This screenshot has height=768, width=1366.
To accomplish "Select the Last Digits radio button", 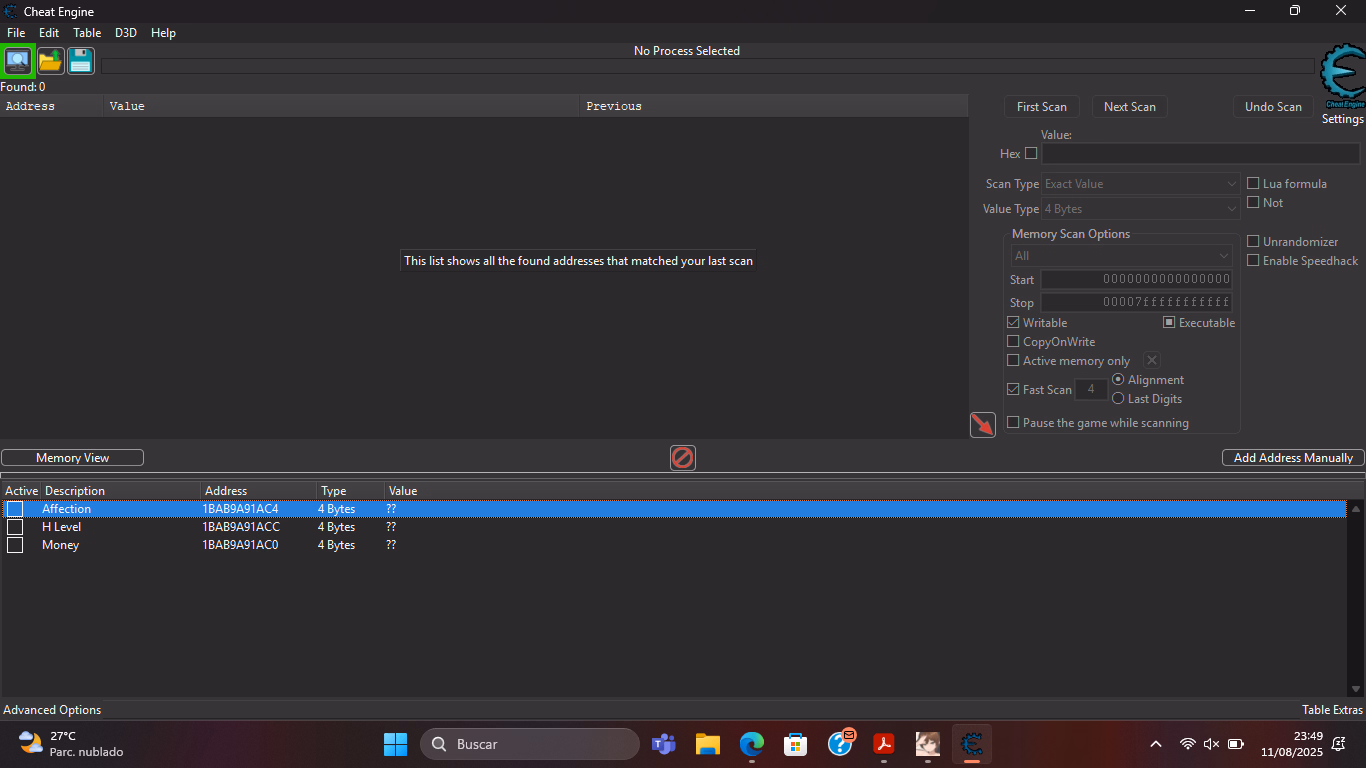I will tap(1118, 399).
